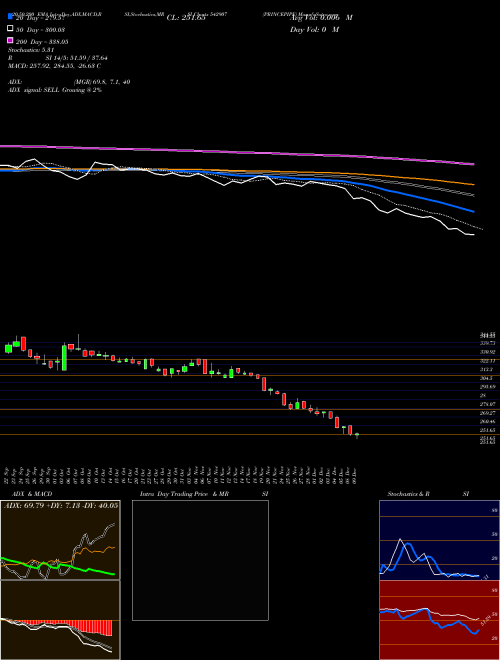Screen dimensions: 500x660
Task: Click the 'Day Vol: 0 M' label
Action: click(314, 29)
